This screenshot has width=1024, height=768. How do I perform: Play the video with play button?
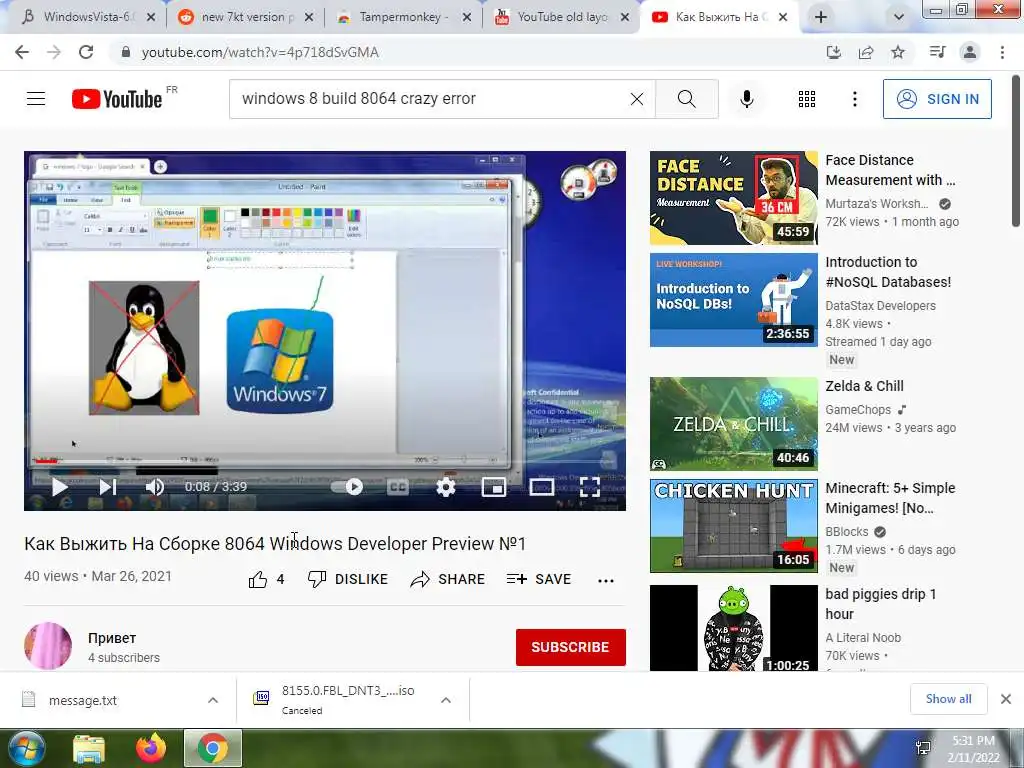[x=59, y=487]
